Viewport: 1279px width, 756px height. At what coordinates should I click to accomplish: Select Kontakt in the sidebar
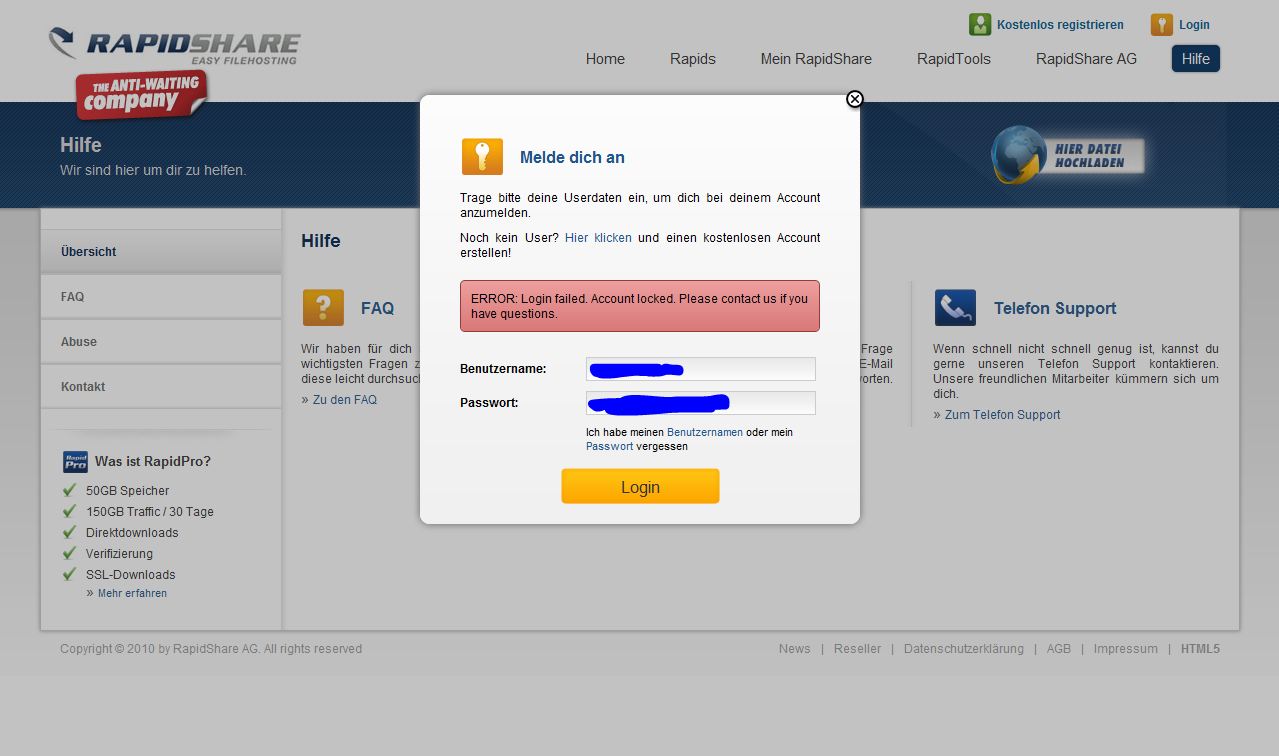coord(161,387)
